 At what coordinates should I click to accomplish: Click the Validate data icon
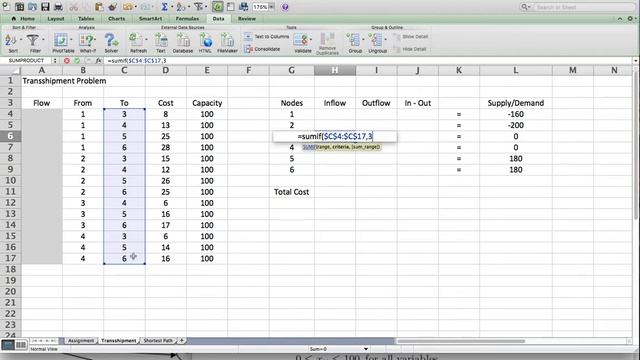301,40
